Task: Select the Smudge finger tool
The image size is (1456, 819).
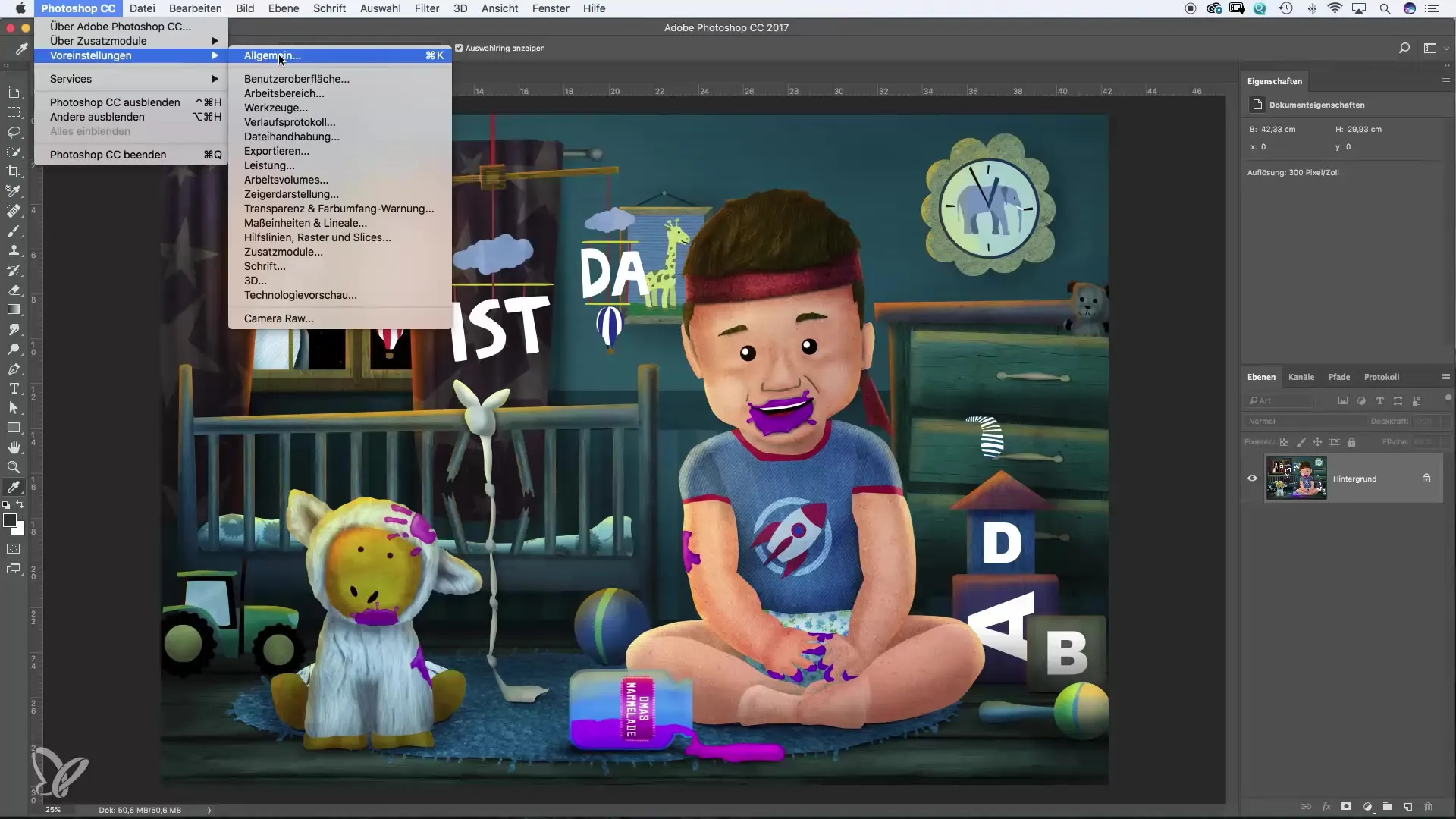Action: tap(14, 329)
